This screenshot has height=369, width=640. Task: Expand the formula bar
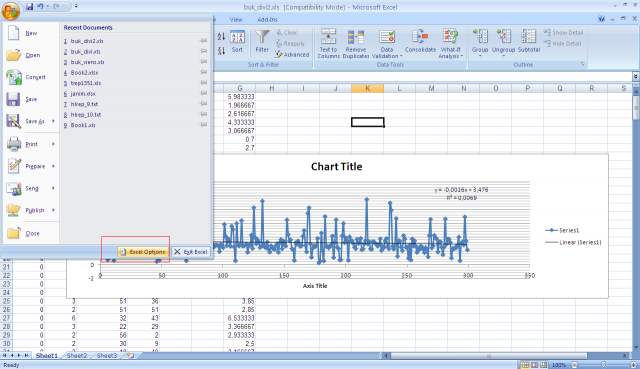[636, 76]
